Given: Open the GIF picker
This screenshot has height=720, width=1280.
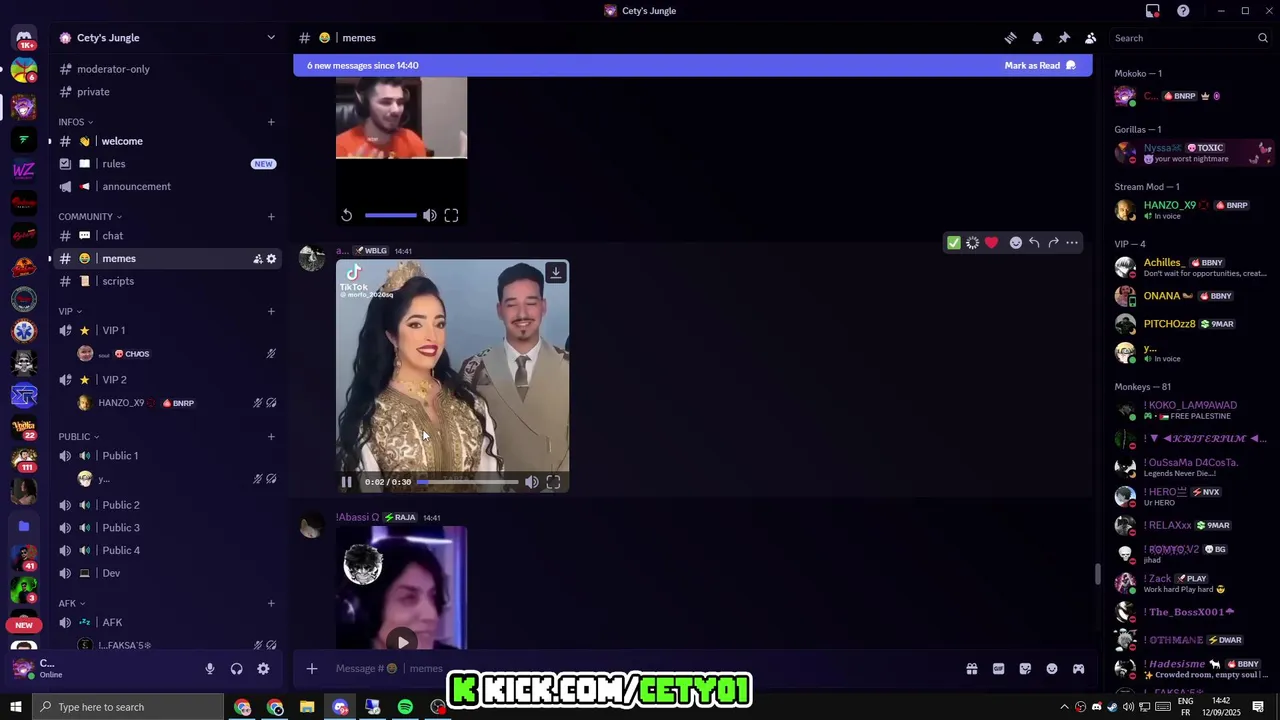Looking at the screenshot, I should (x=998, y=669).
